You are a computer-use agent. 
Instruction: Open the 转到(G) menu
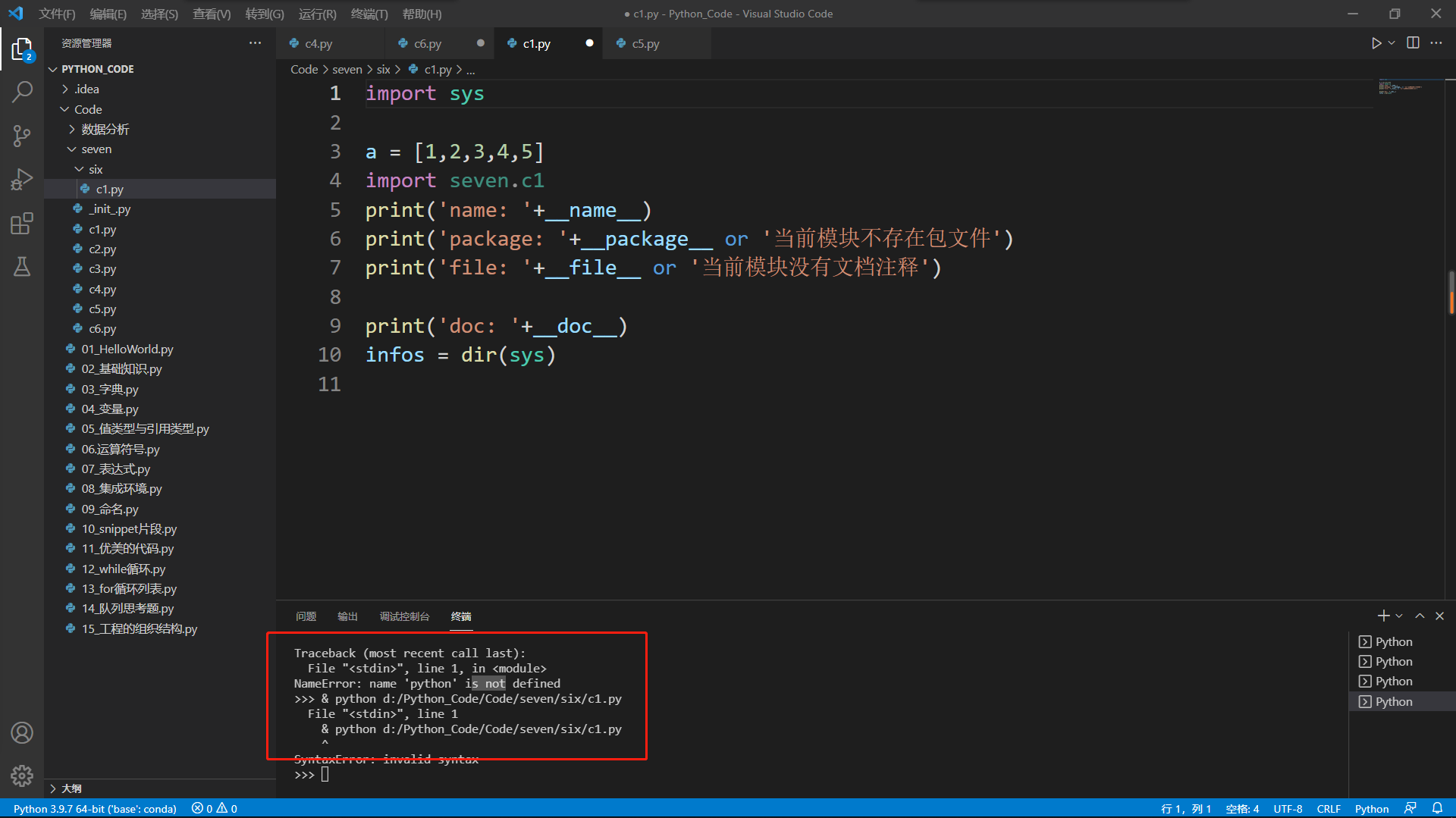coord(265,14)
